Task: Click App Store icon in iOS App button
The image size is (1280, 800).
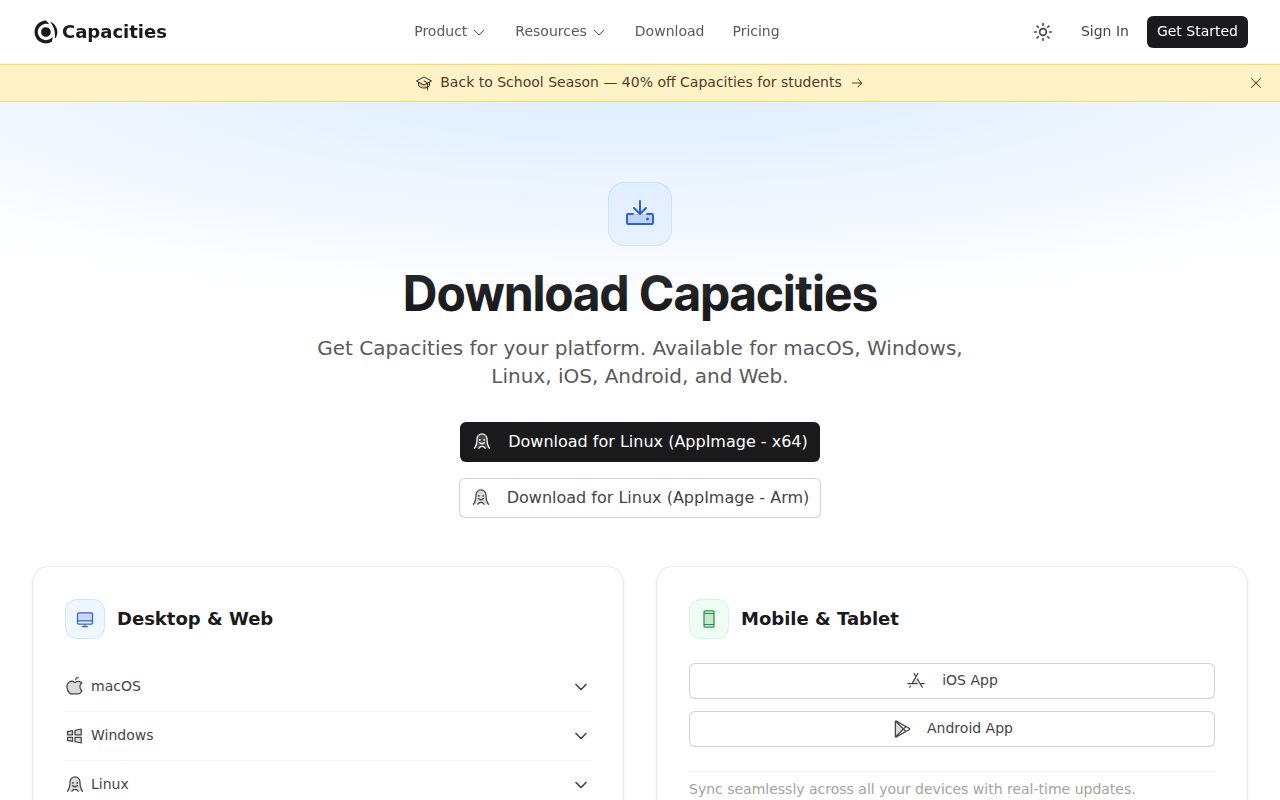Action: click(916, 681)
